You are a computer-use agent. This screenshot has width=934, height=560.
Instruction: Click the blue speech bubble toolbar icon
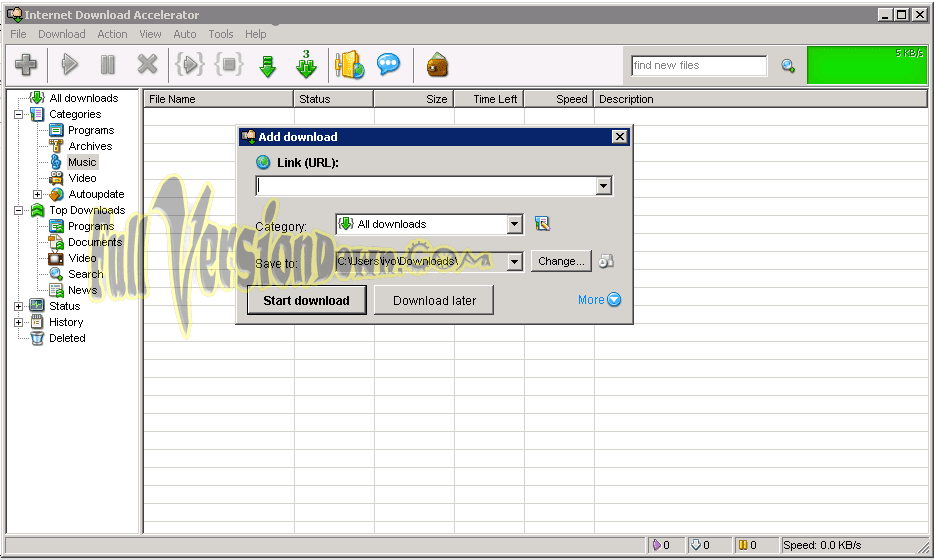[388, 63]
